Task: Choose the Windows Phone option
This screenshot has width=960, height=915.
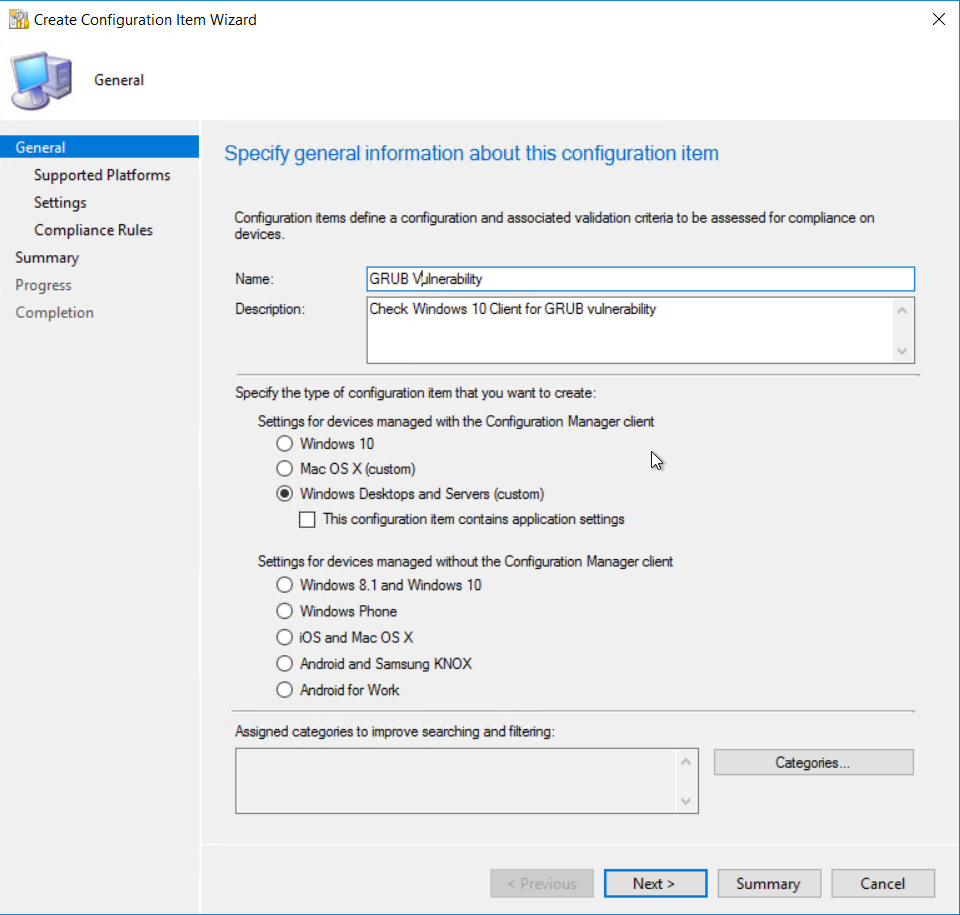Action: pos(285,611)
